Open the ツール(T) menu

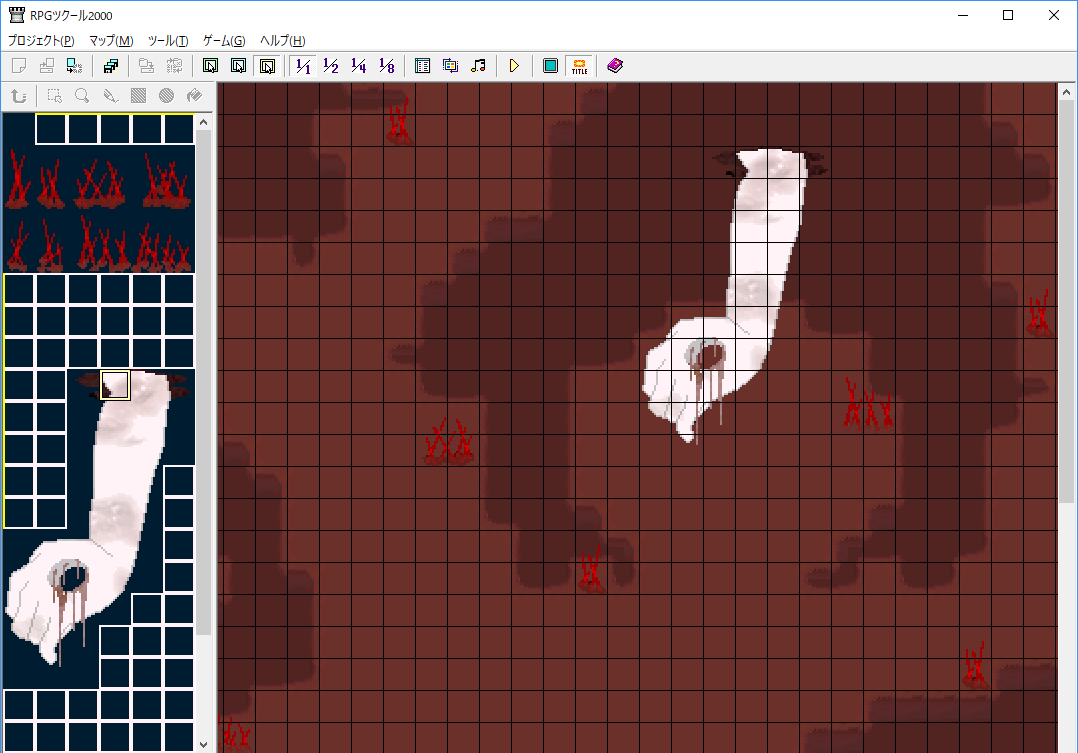(168, 41)
